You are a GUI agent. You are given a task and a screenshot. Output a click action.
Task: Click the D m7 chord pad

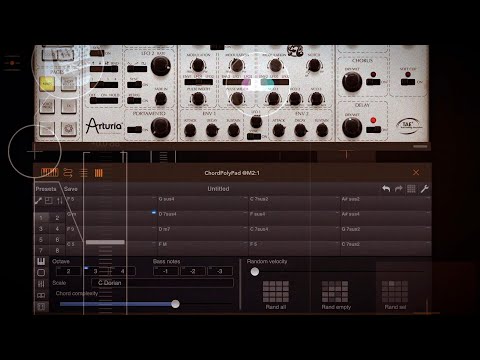[202, 233]
